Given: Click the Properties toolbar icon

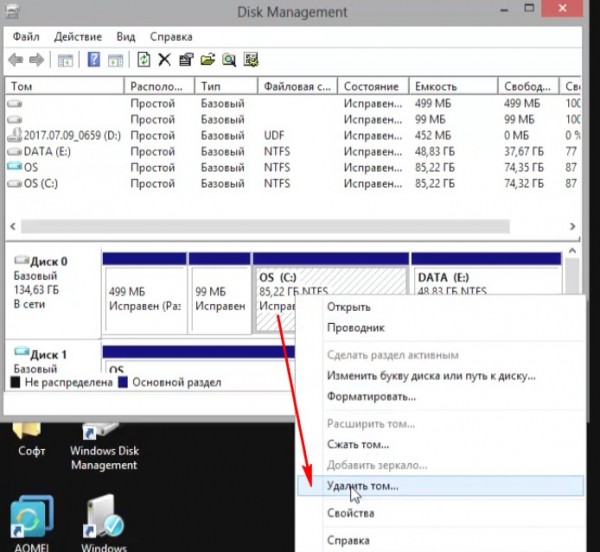Looking at the screenshot, I should coord(186,60).
